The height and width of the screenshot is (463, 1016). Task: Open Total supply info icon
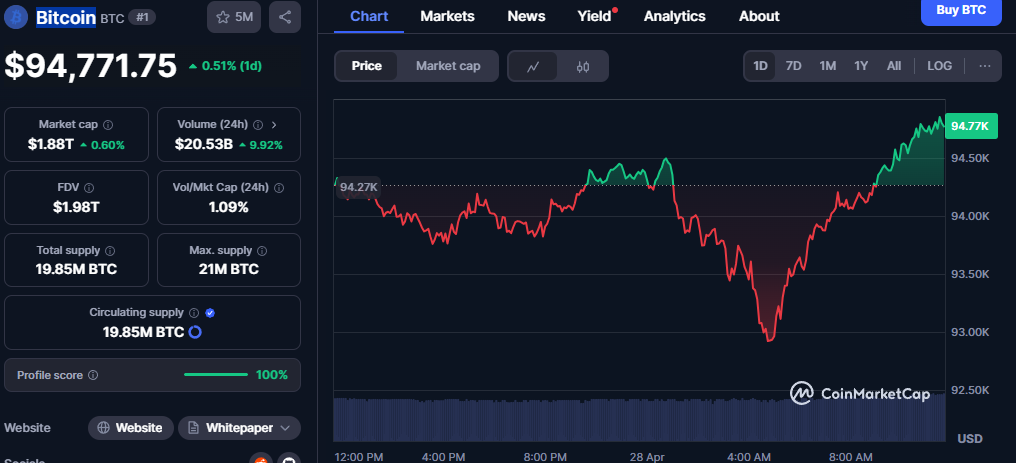110,251
